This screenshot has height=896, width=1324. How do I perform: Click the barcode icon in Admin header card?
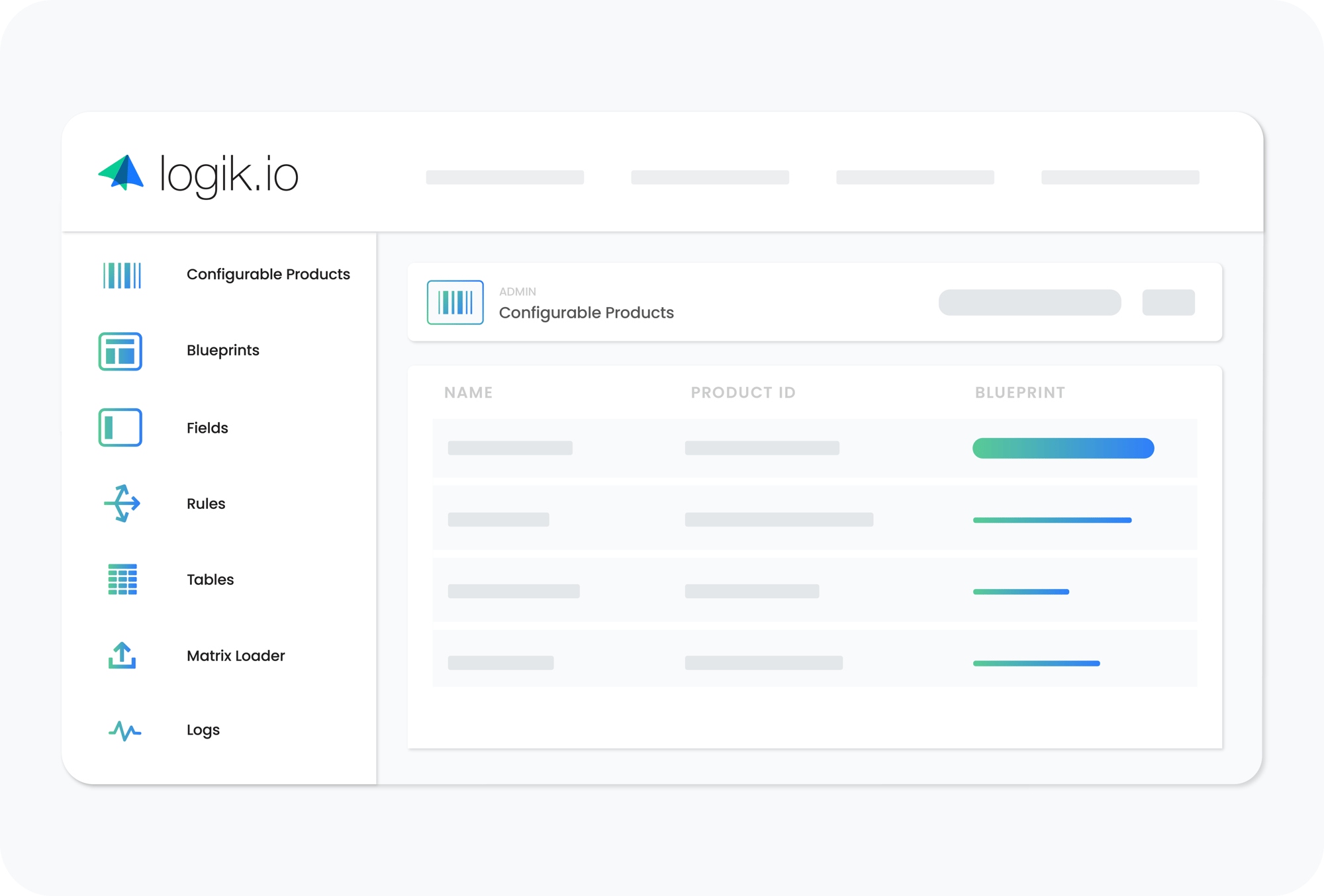click(455, 302)
